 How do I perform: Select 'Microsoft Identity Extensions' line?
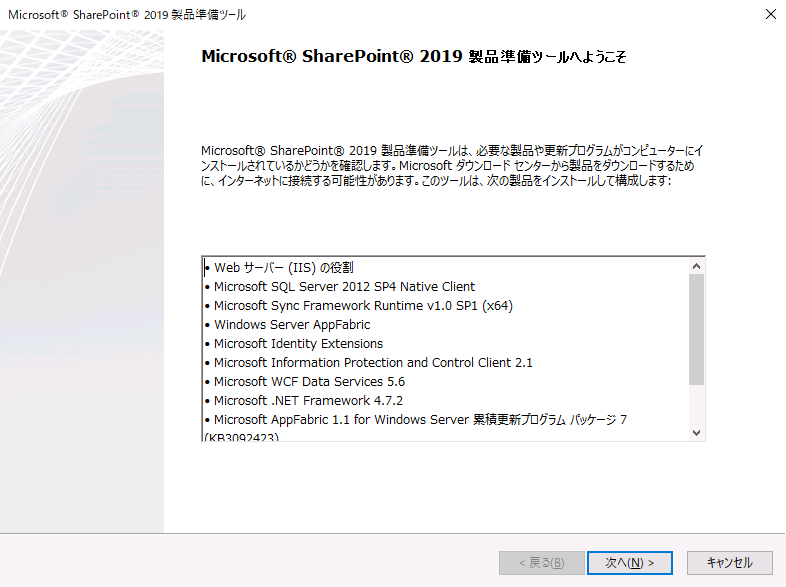(298, 344)
